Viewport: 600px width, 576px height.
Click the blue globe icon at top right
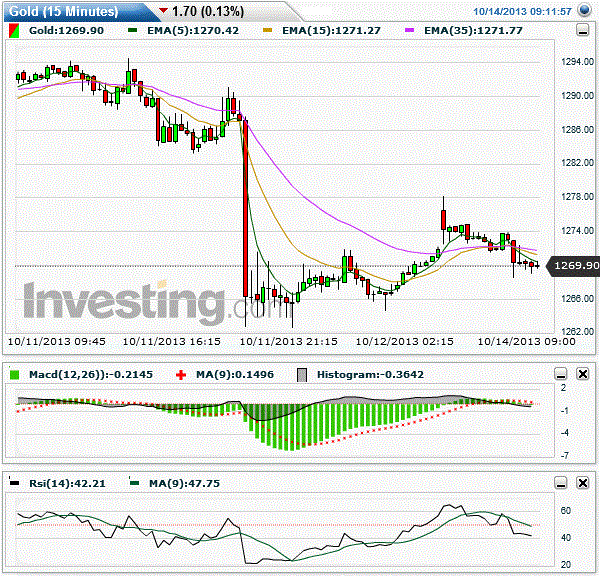584,10
